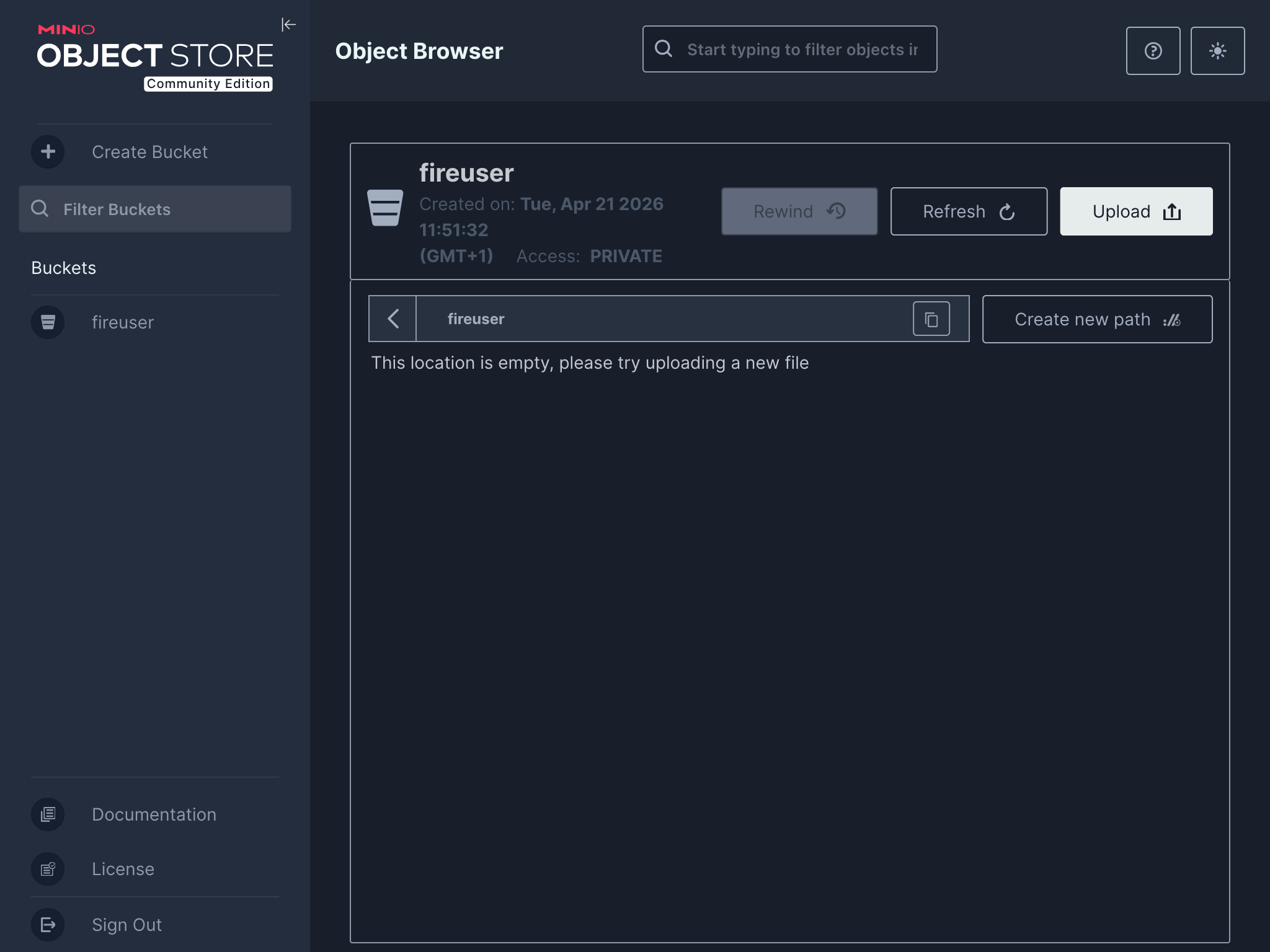Image resolution: width=1270 pixels, height=952 pixels.
Task: Click the created date Tue, Apr 21 2026
Action: 592,204
